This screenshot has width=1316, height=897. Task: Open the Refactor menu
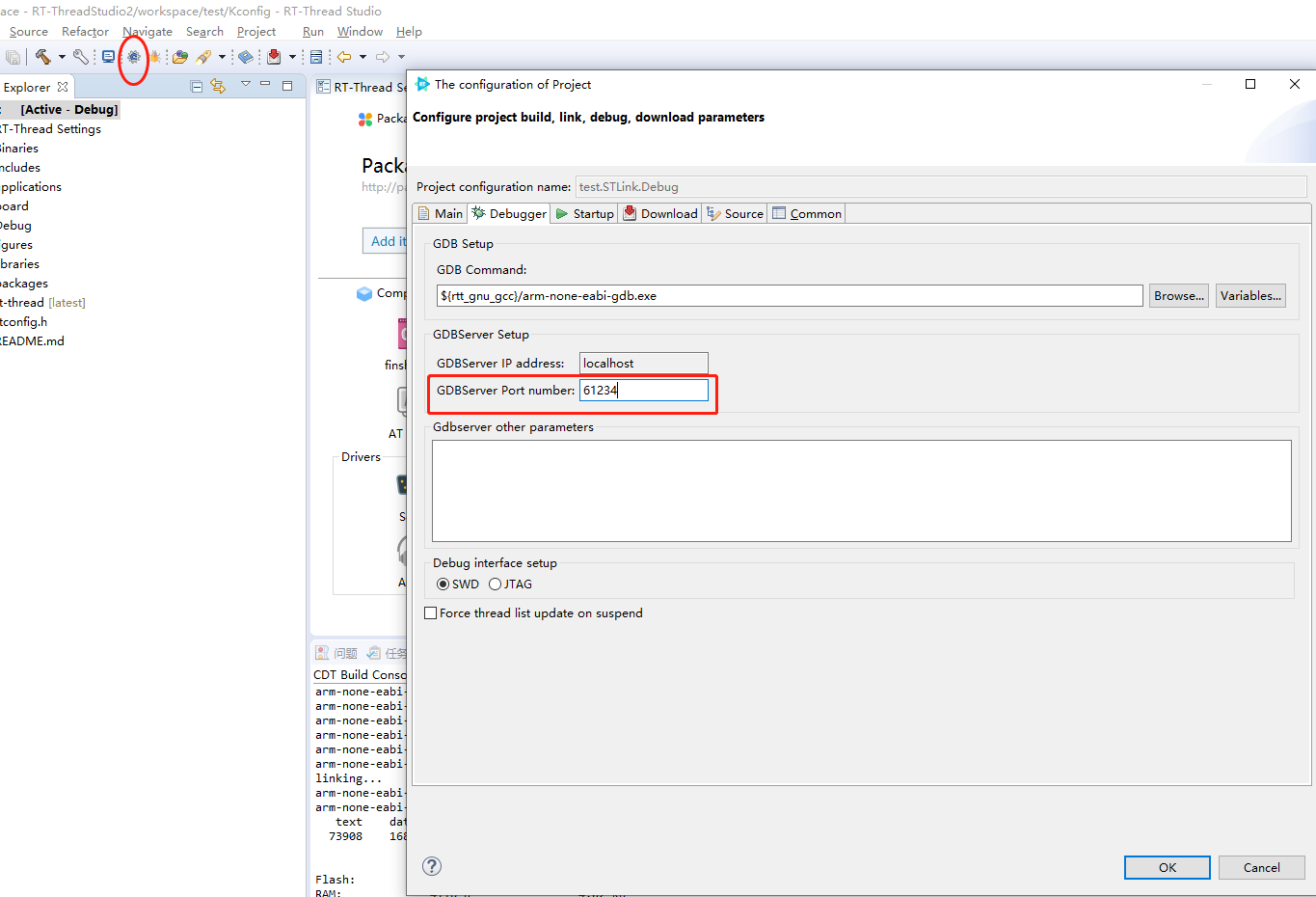click(x=85, y=32)
